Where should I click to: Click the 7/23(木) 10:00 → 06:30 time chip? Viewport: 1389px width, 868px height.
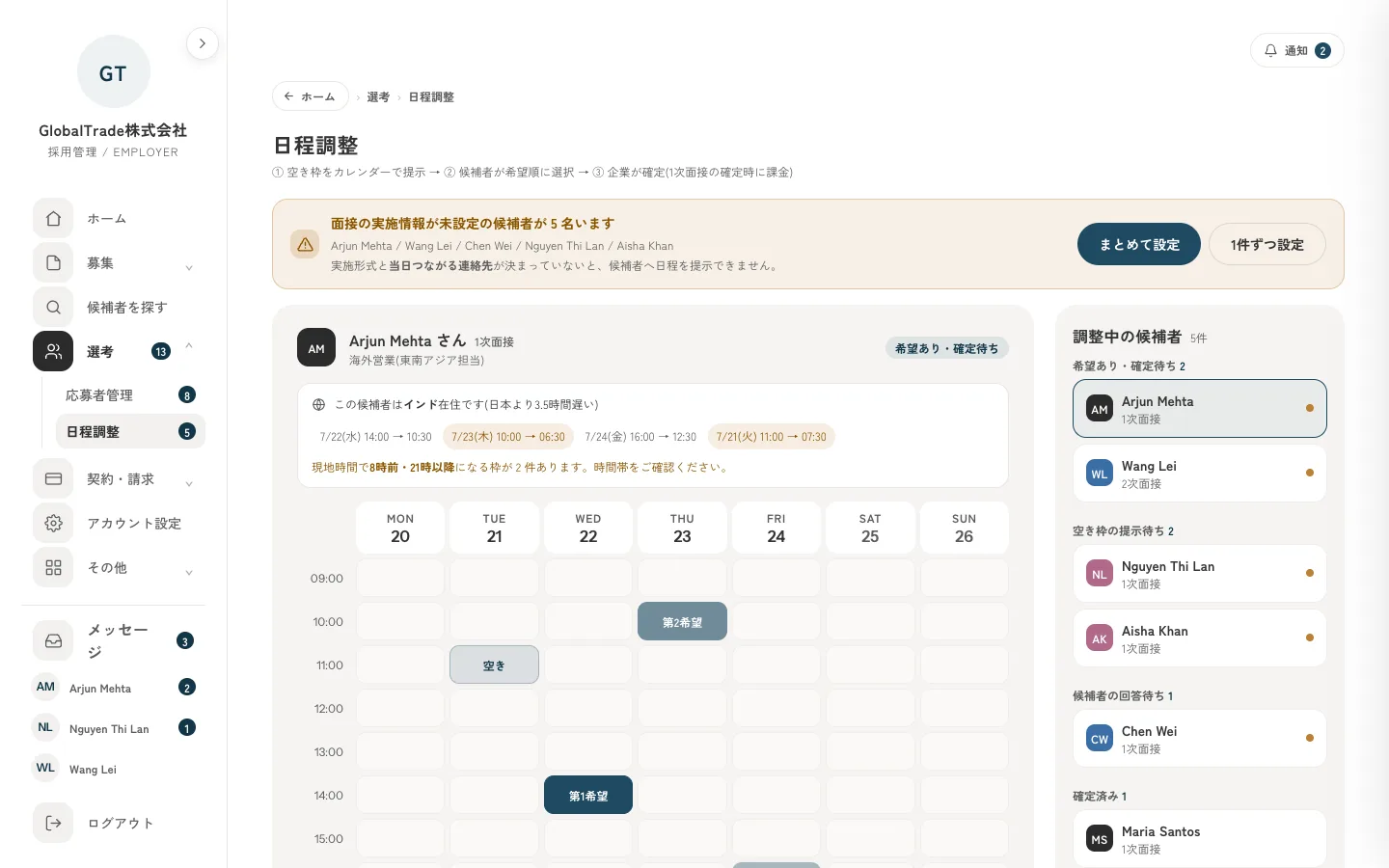tap(508, 437)
